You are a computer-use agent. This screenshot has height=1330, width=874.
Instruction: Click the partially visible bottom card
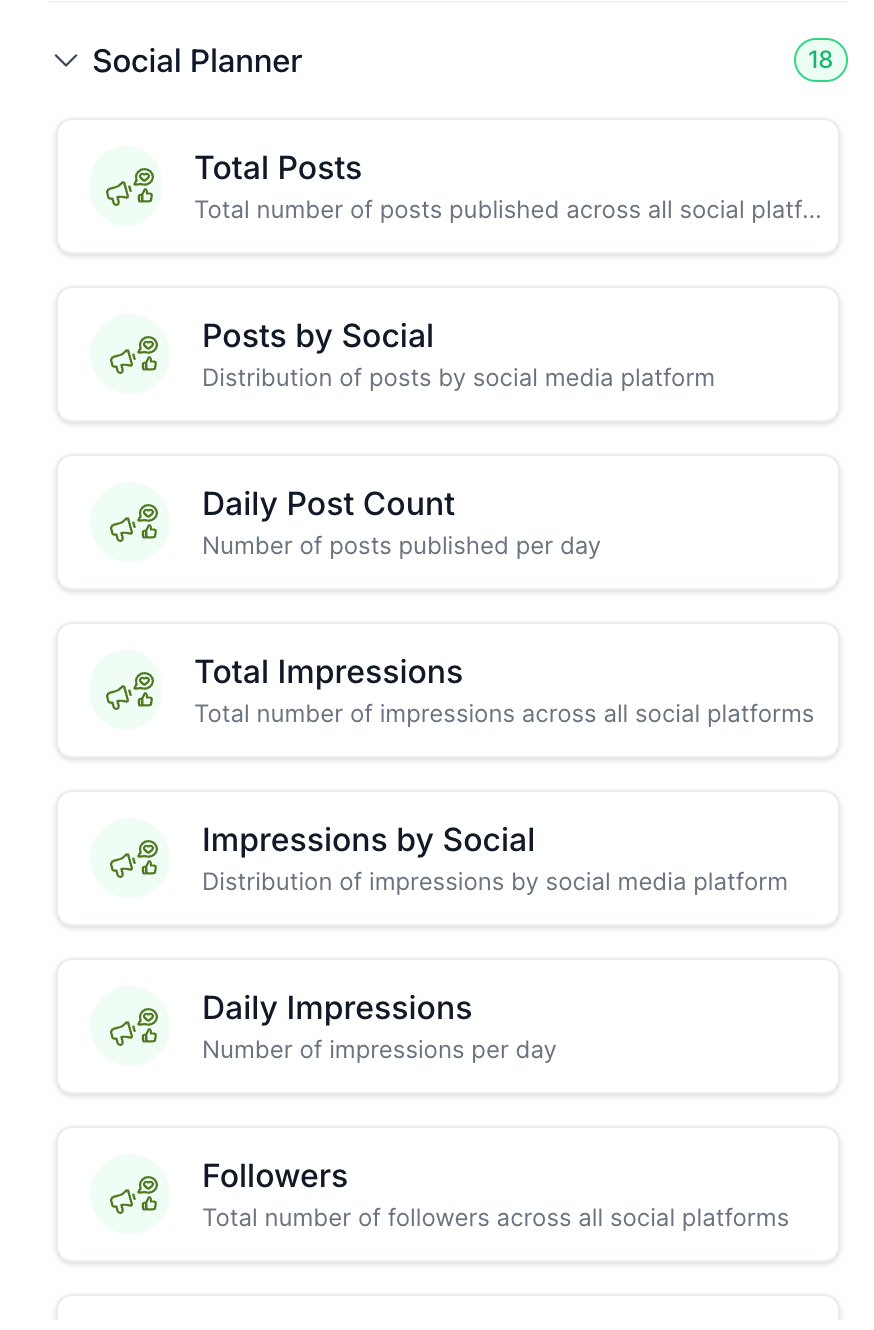click(x=448, y=1315)
